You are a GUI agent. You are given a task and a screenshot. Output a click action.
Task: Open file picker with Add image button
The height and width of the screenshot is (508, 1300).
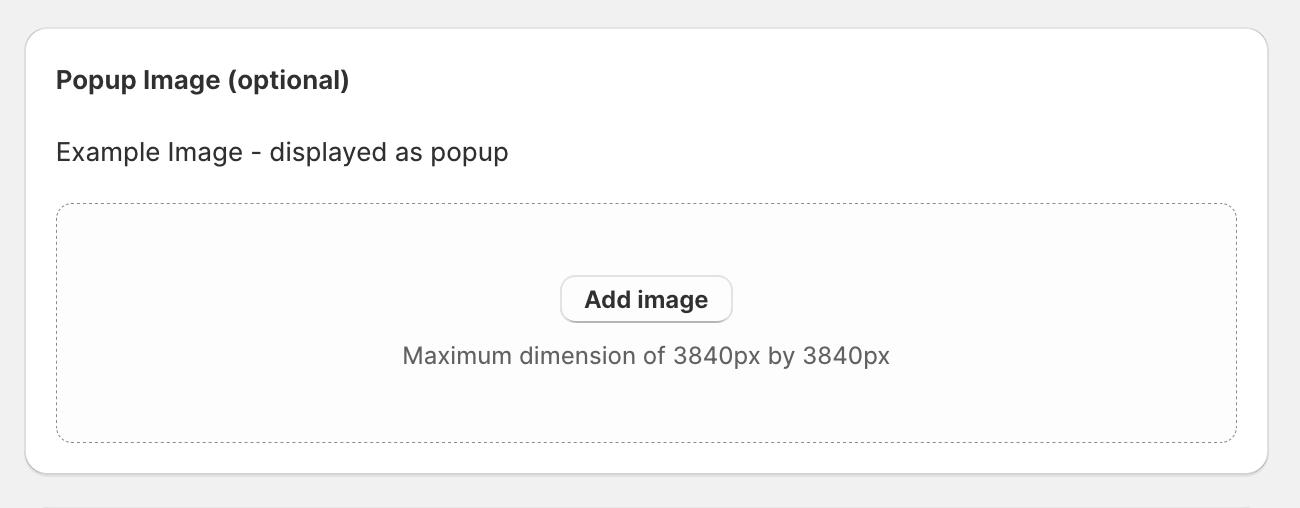point(646,300)
